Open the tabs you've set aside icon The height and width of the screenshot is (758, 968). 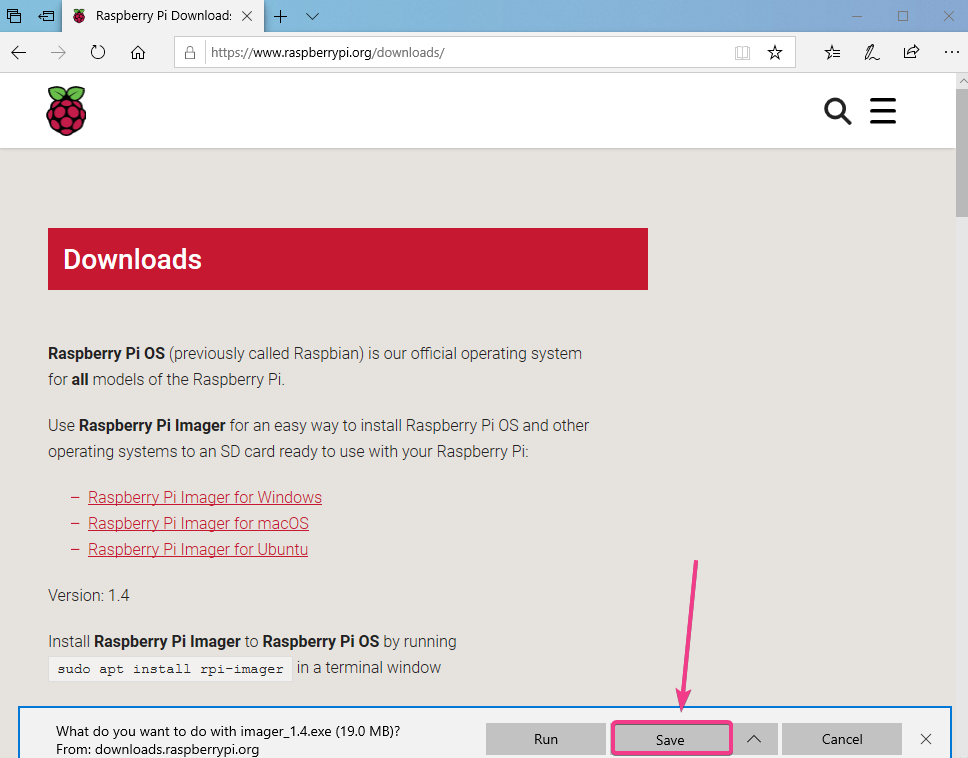(x=14, y=16)
